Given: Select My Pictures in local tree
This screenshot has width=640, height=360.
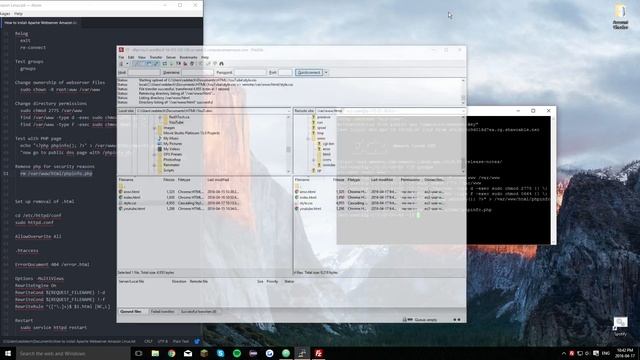Looking at the screenshot, I should coord(173,144).
